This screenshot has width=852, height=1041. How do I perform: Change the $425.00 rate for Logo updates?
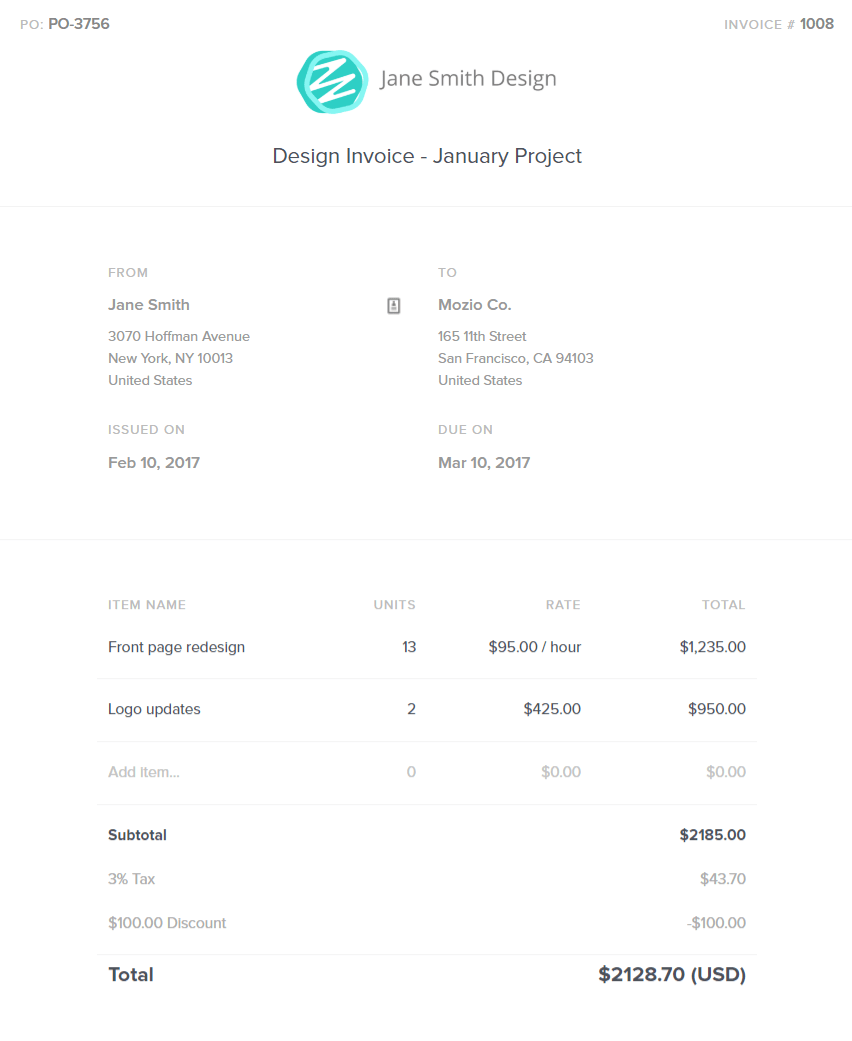(x=552, y=709)
